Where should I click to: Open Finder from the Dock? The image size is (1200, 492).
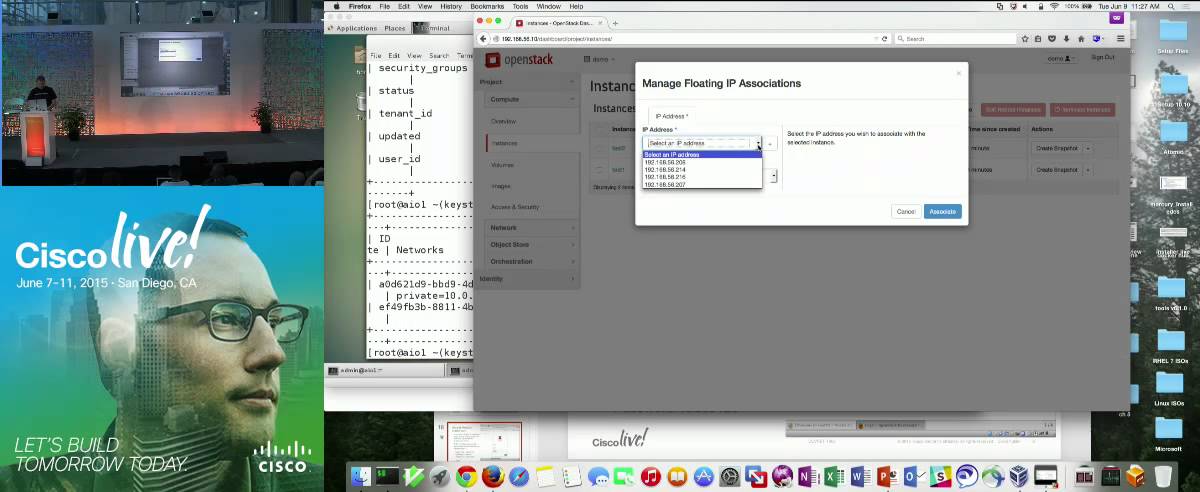point(361,476)
